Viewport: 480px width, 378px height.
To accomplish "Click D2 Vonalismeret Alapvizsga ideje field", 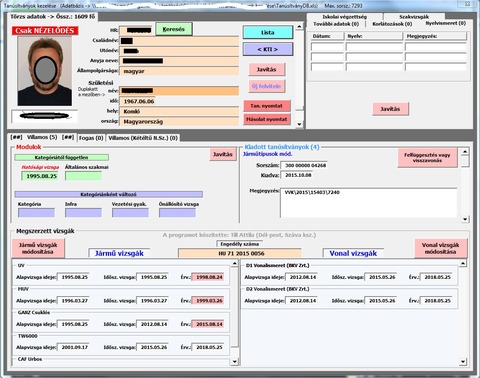I will coord(301,301).
